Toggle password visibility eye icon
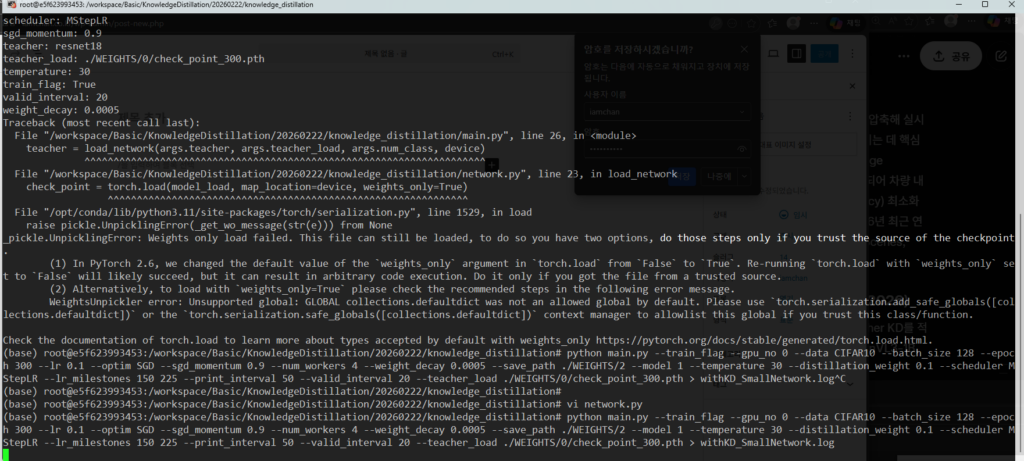1024x461 pixels. (x=742, y=148)
